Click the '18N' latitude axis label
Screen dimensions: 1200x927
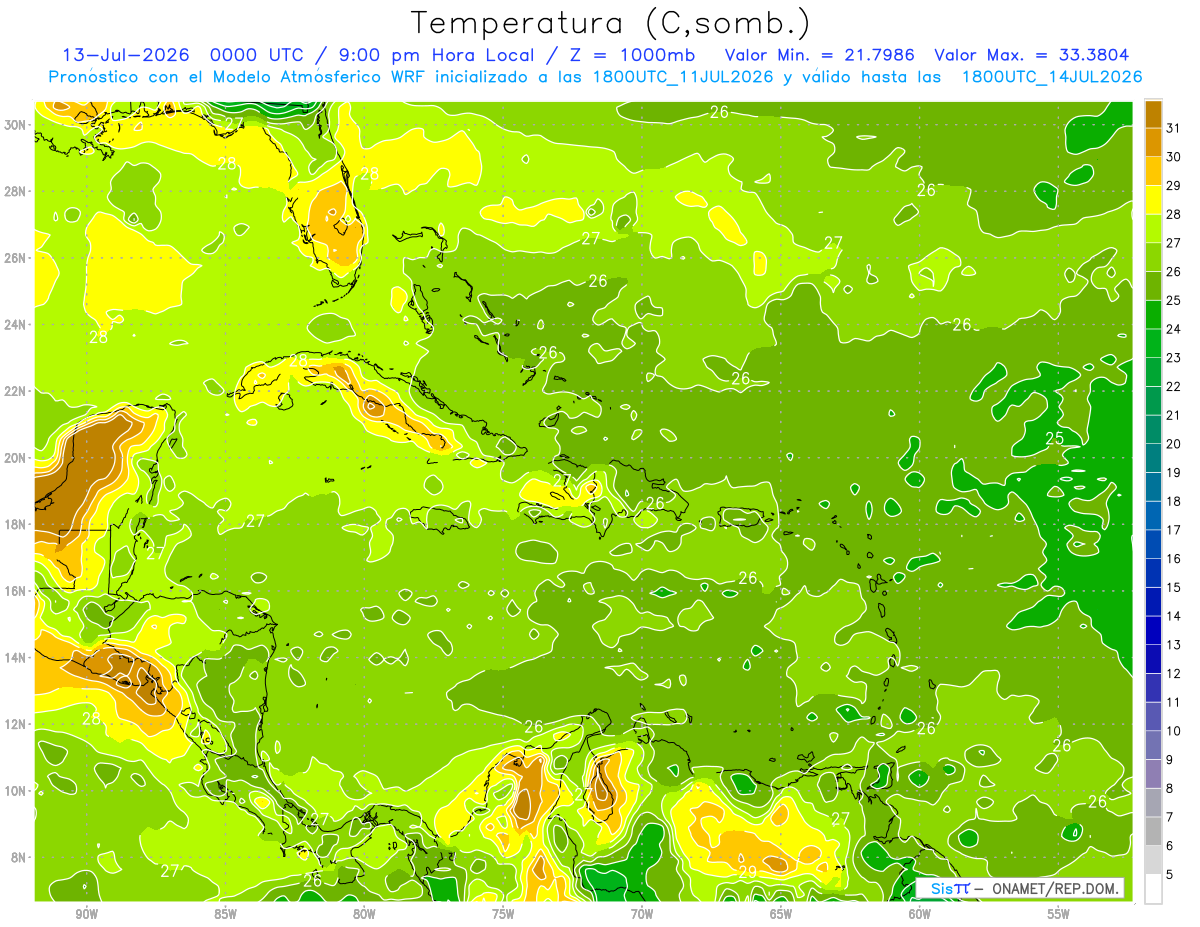tap(15, 524)
